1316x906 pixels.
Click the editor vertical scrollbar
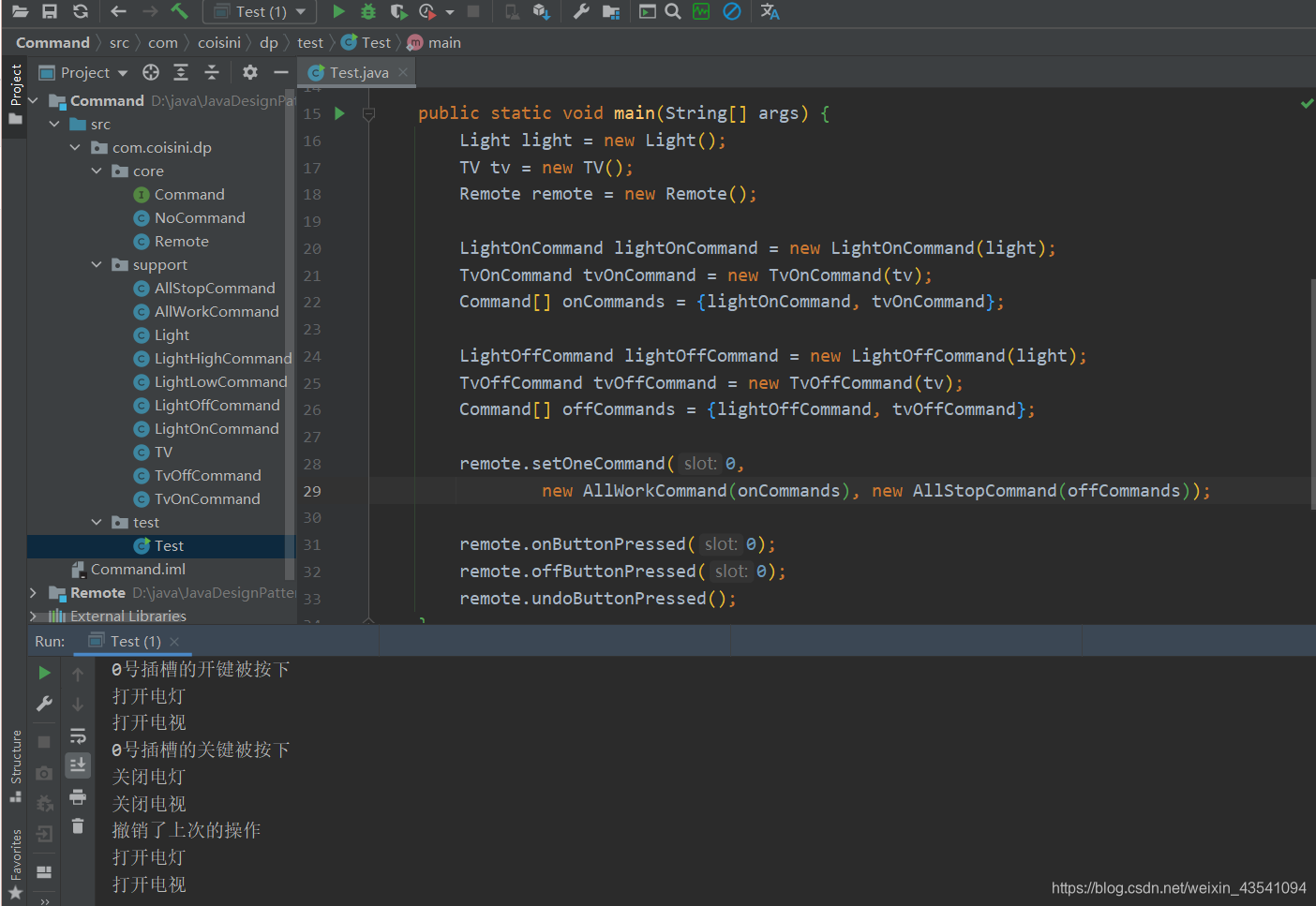coord(1312,394)
